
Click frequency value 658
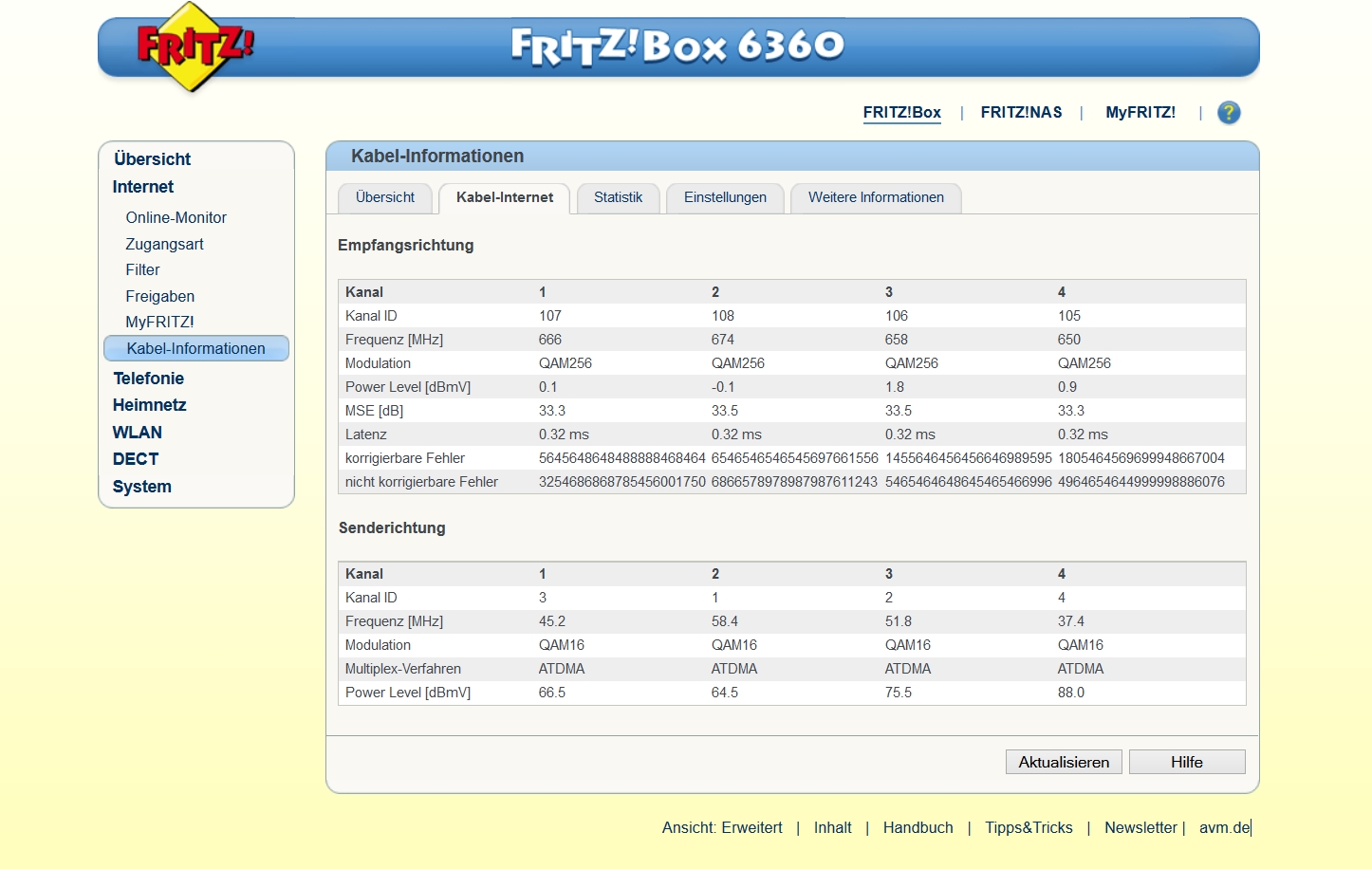[897, 340]
